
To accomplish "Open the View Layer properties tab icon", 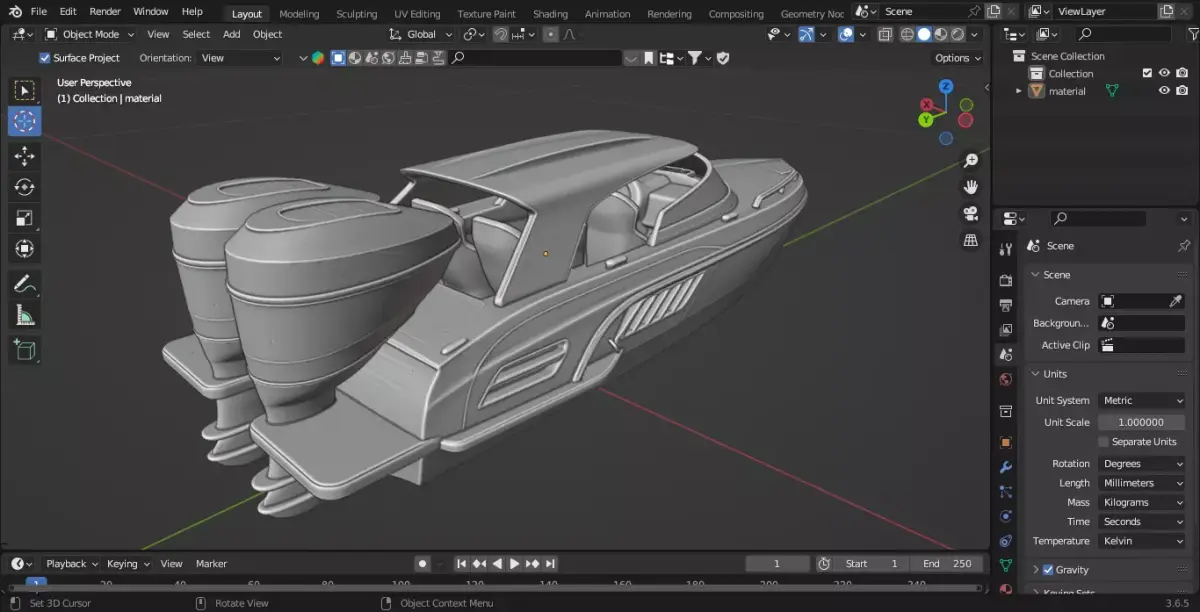I will coord(1006,330).
